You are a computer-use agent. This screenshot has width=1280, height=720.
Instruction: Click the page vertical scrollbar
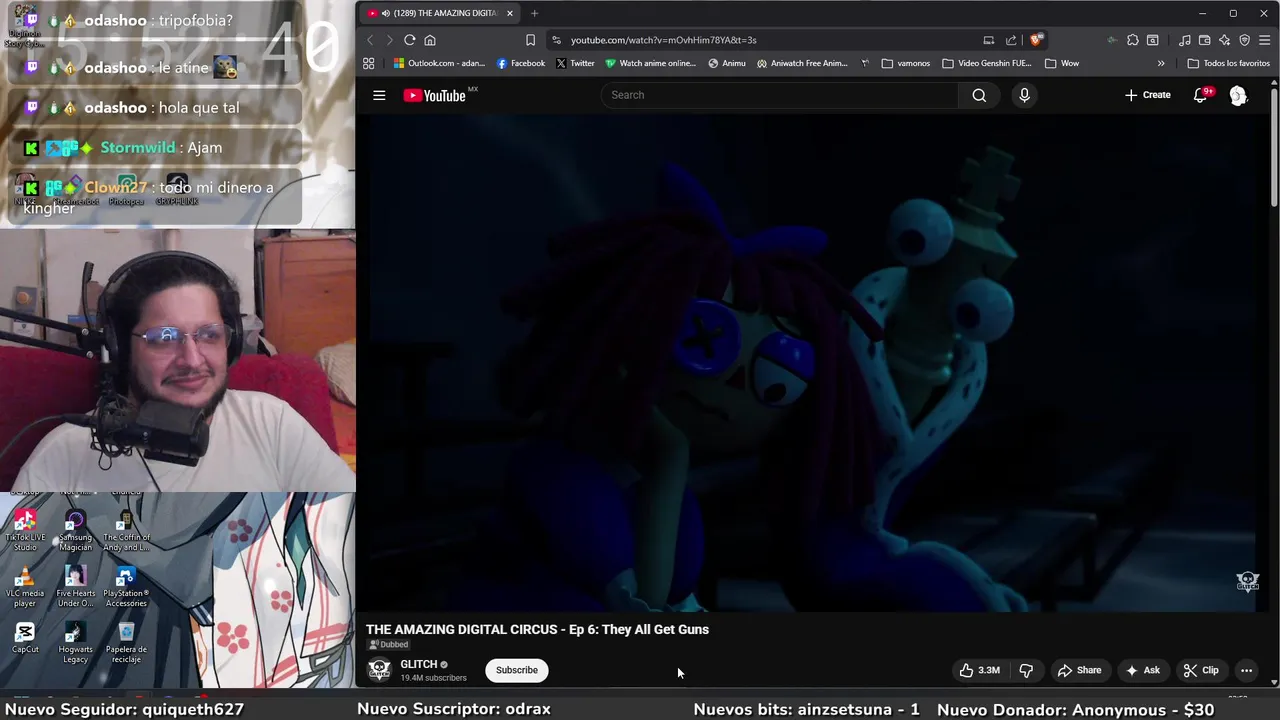[x=1274, y=150]
